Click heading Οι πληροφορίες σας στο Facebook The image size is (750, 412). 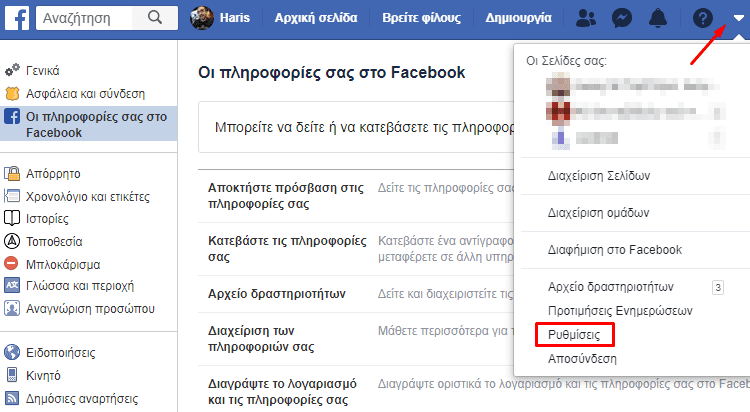(x=331, y=72)
